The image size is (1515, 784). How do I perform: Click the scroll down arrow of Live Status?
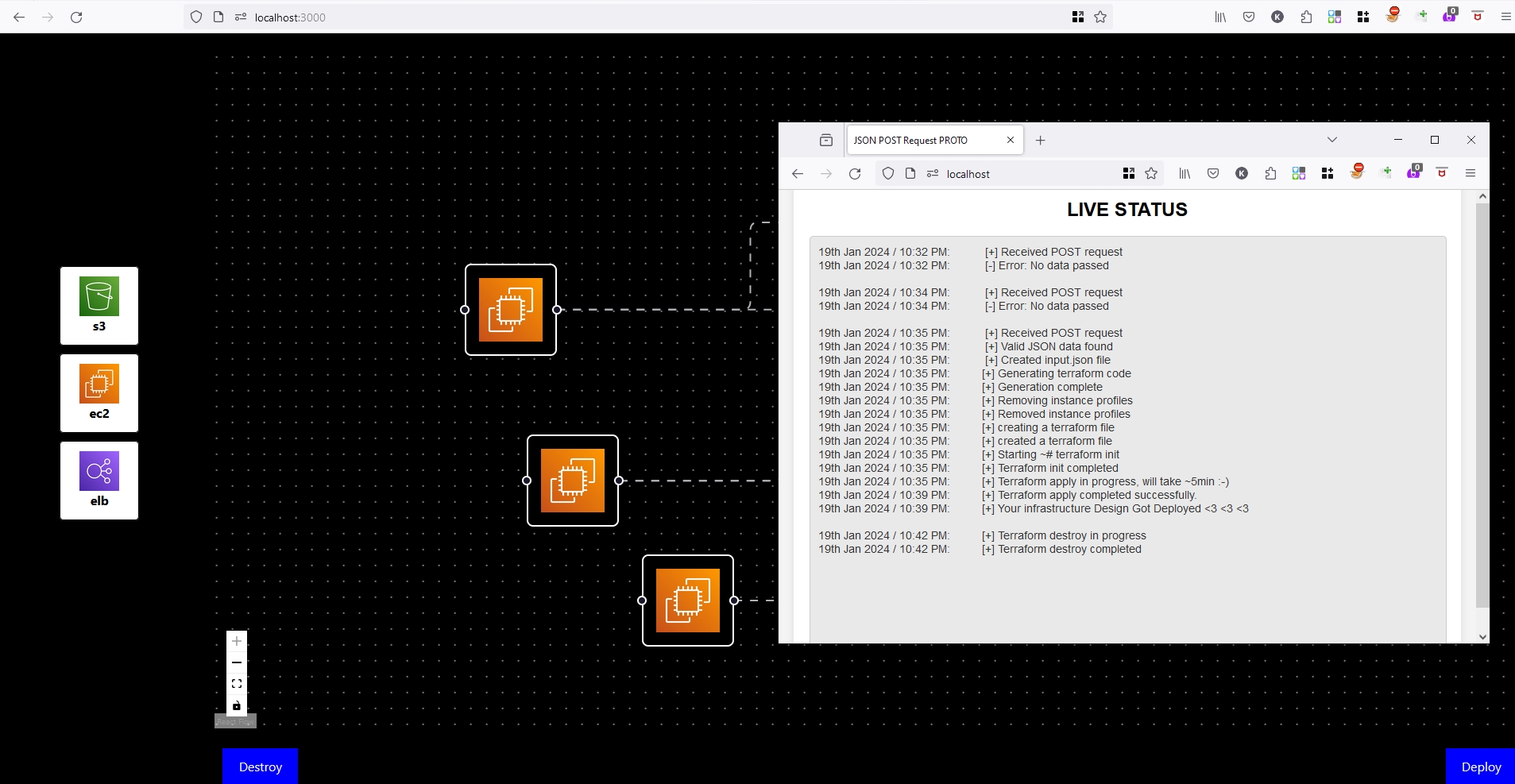(x=1482, y=636)
